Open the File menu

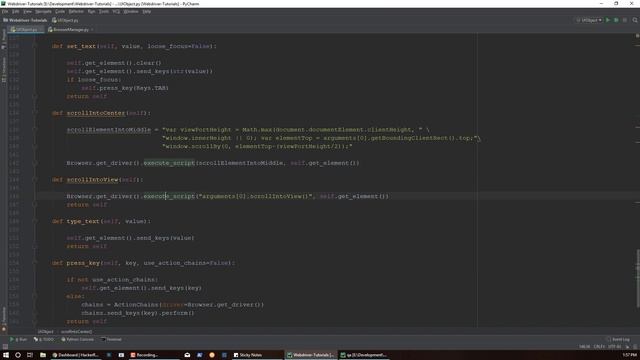(5, 11)
